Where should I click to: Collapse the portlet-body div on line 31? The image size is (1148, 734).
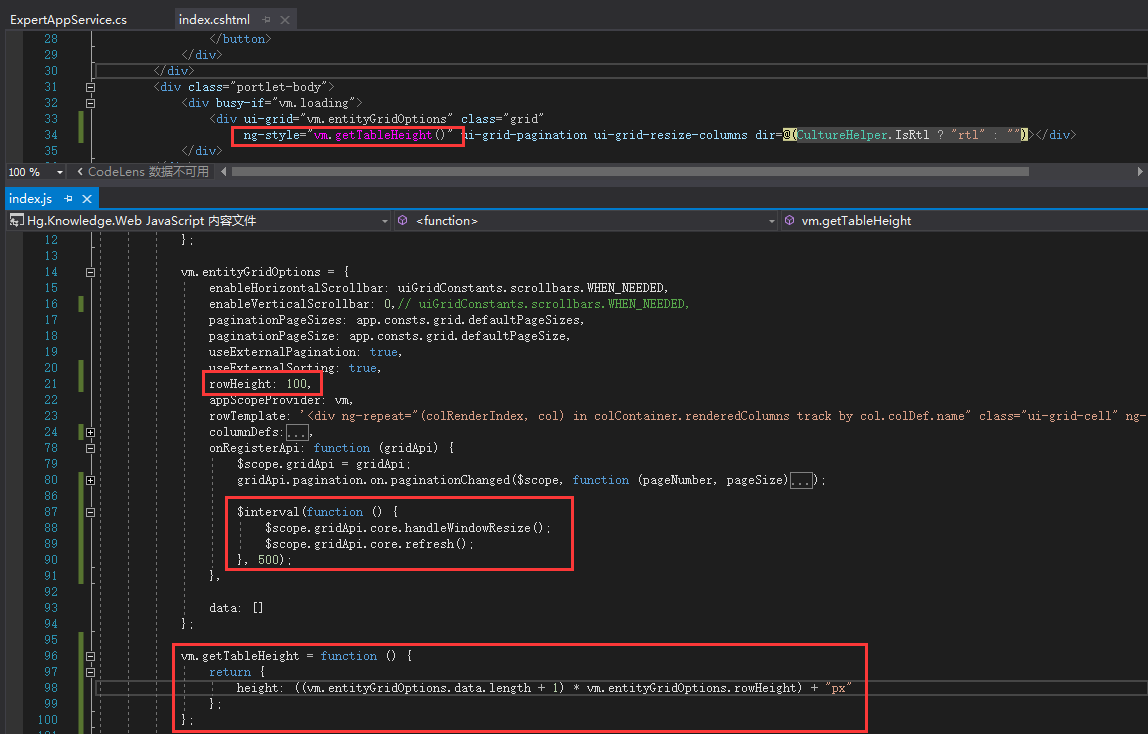91,87
